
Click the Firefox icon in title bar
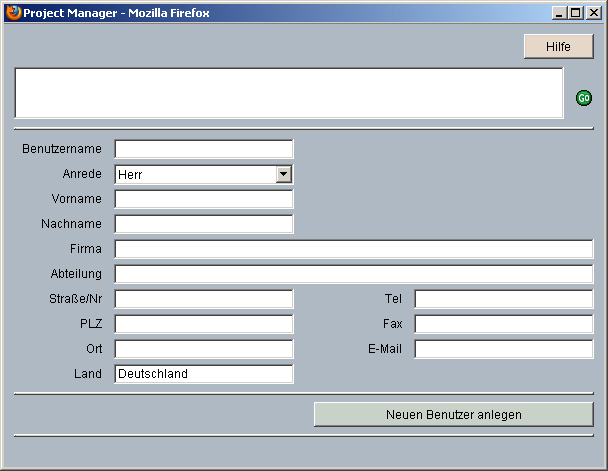pos(13,13)
